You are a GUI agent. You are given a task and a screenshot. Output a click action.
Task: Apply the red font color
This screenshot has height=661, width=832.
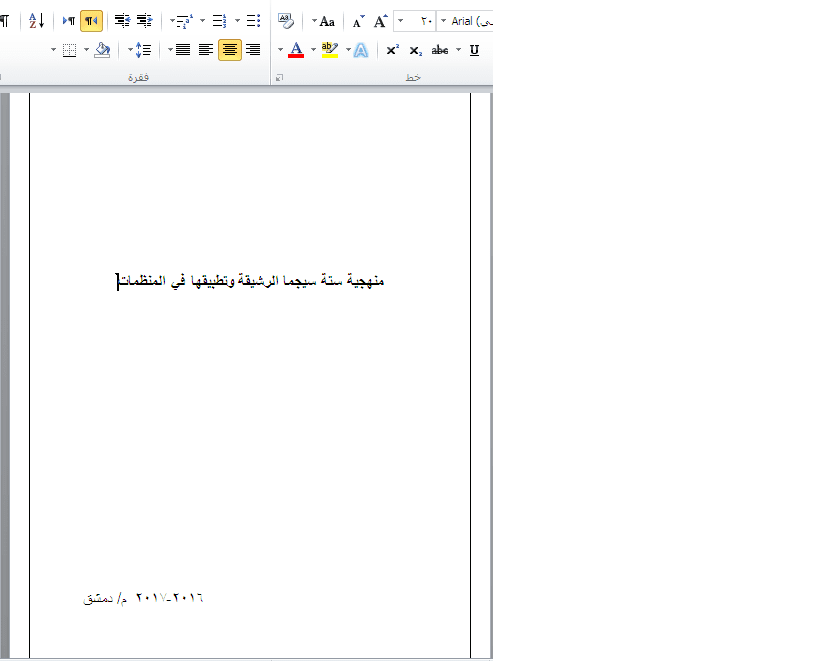pos(296,50)
